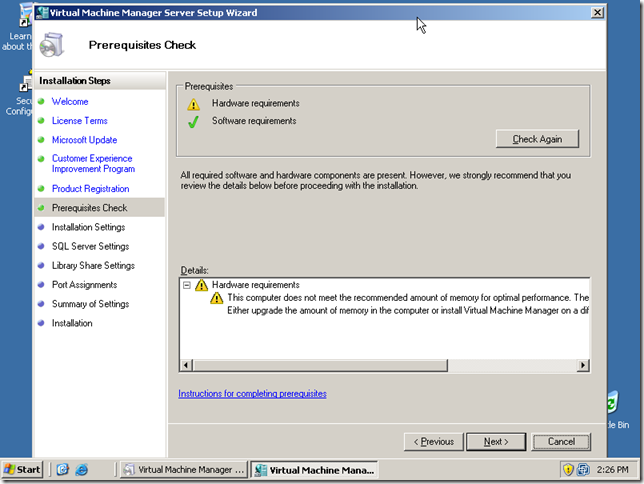Open the Windows Start menu
The height and width of the screenshot is (484, 644).
[23, 470]
